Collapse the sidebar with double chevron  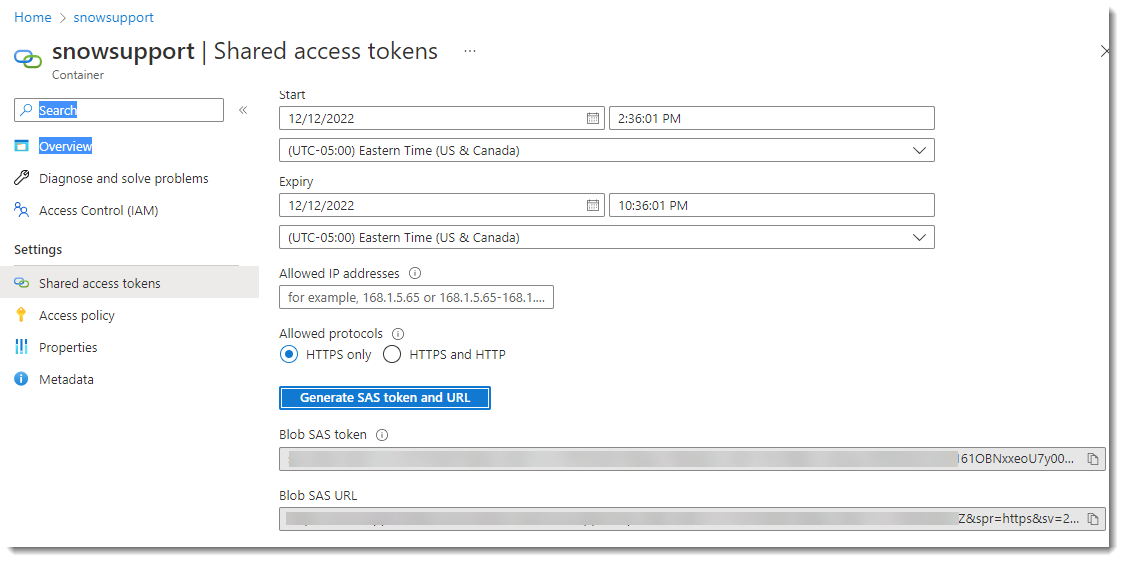tap(243, 110)
